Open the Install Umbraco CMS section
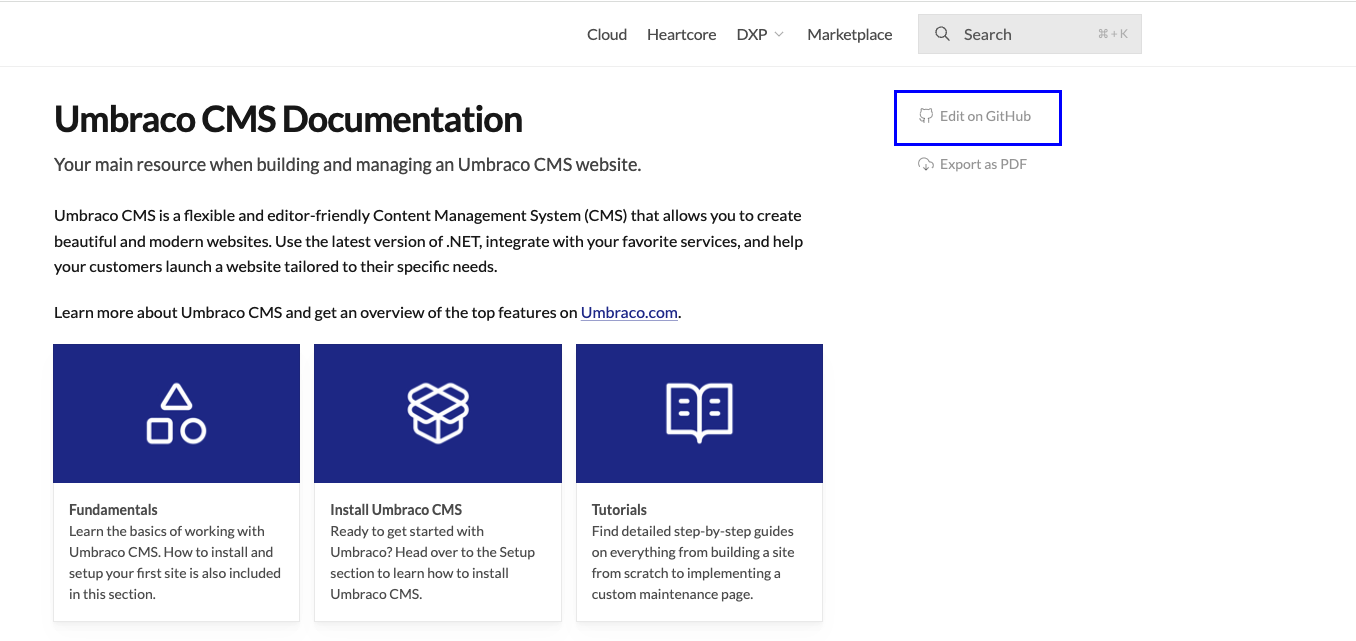The width and height of the screenshot is (1356, 641). pos(396,509)
